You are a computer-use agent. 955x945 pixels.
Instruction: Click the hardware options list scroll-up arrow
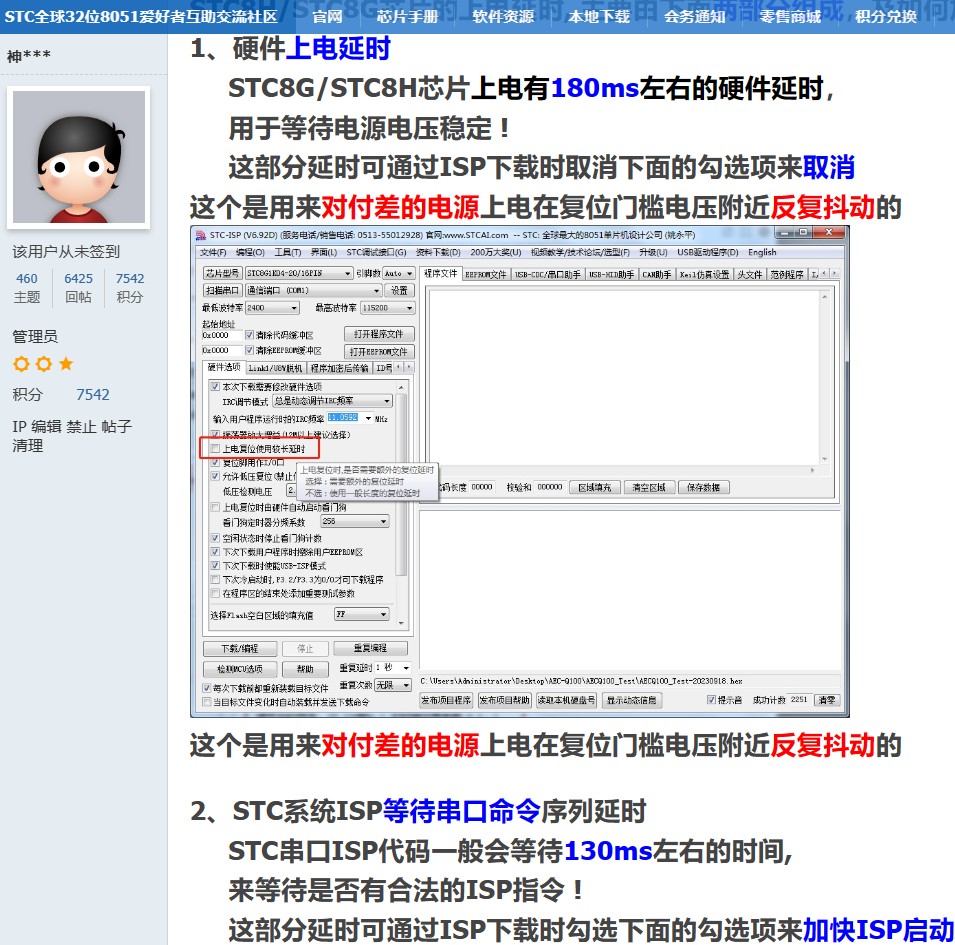pyautogui.click(x=401, y=387)
